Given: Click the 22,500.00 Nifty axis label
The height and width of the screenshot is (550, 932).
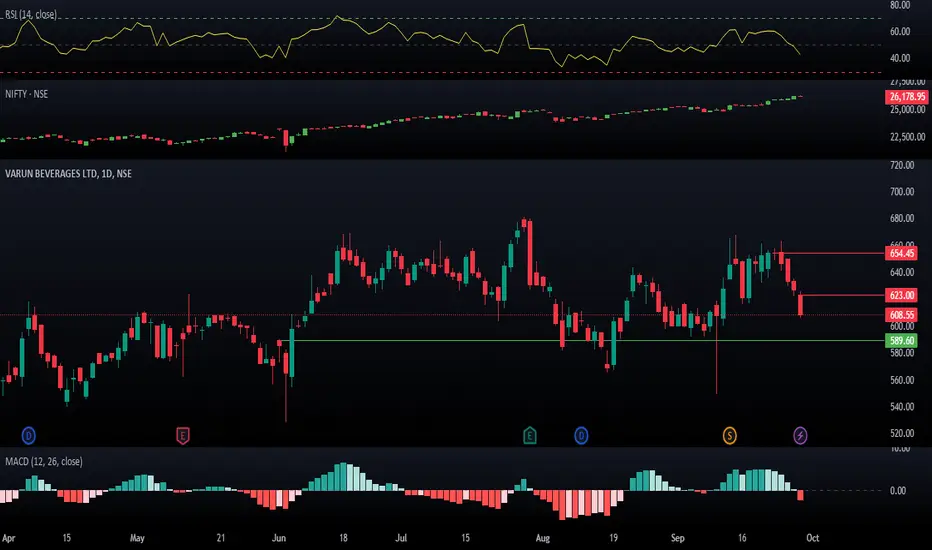Looking at the screenshot, I should coord(907,137).
